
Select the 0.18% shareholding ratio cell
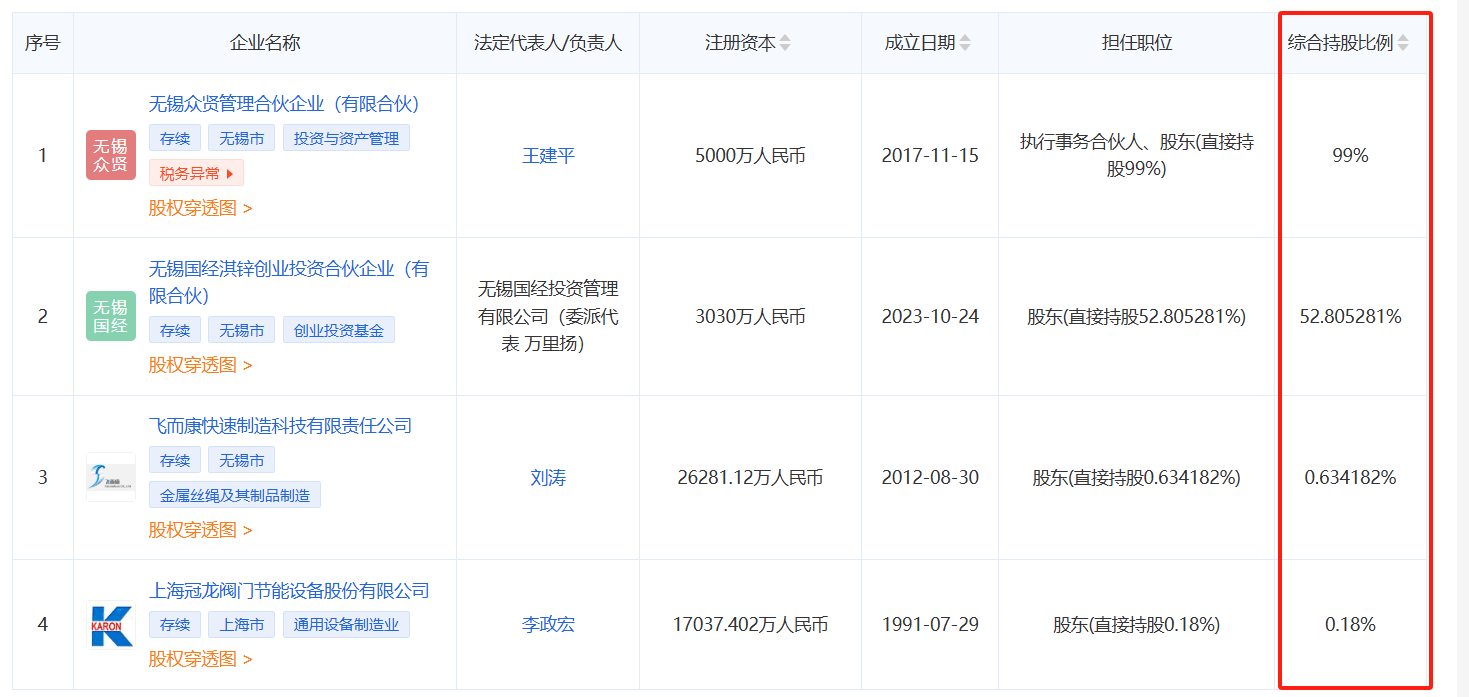coord(1350,625)
